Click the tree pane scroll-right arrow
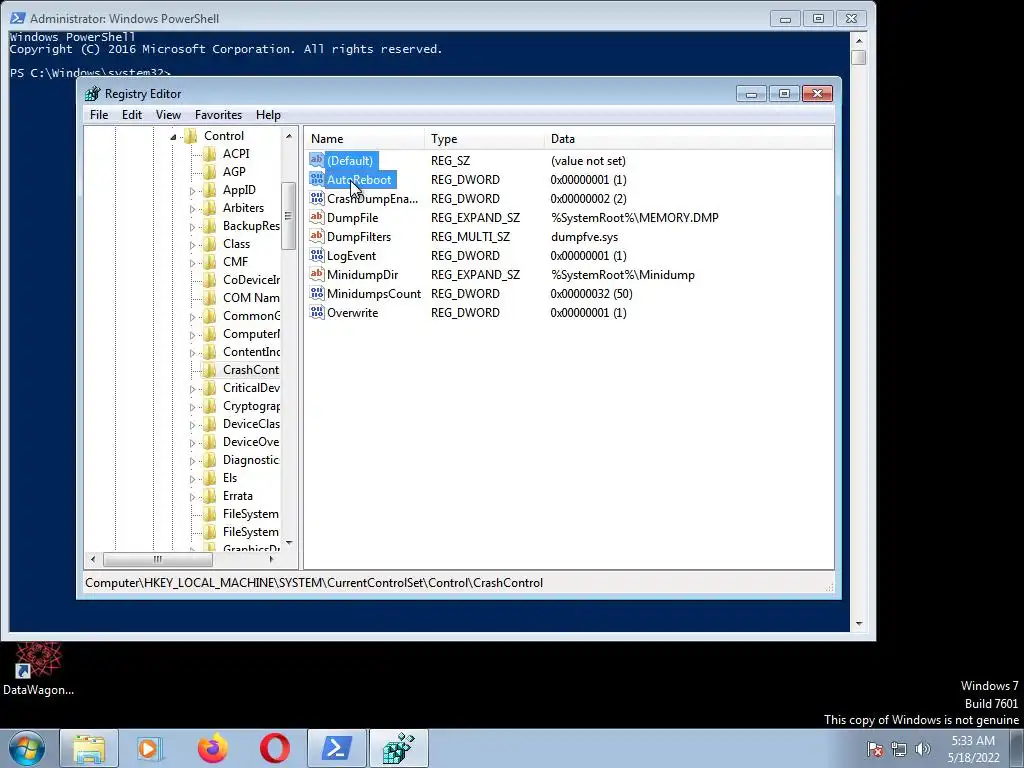This screenshot has width=1024, height=768. point(272,559)
